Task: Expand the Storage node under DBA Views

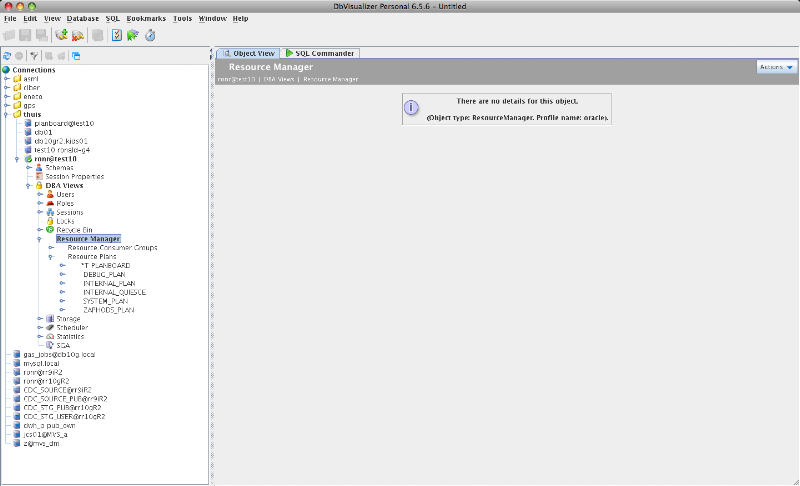Action: click(x=40, y=319)
